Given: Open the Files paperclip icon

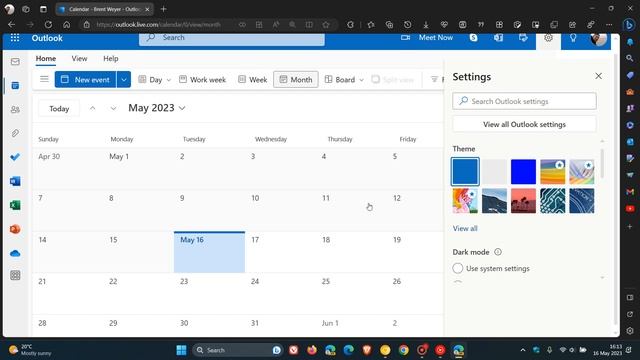Looking at the screenshot, I should 15,133.
